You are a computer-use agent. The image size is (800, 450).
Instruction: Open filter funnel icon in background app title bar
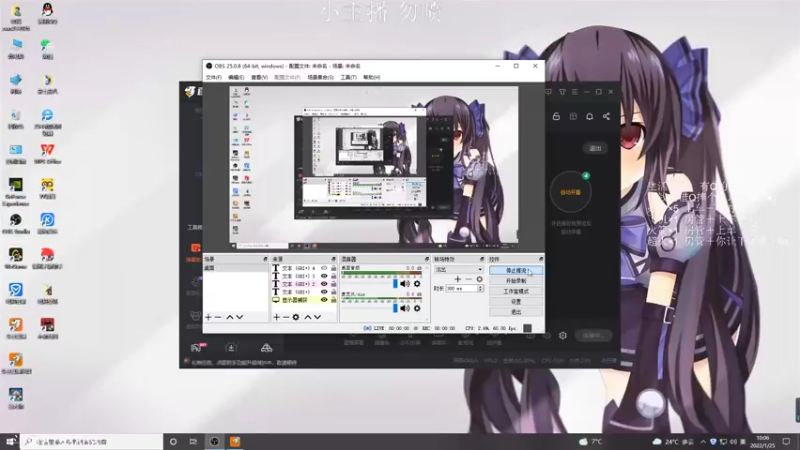(562, 92)
